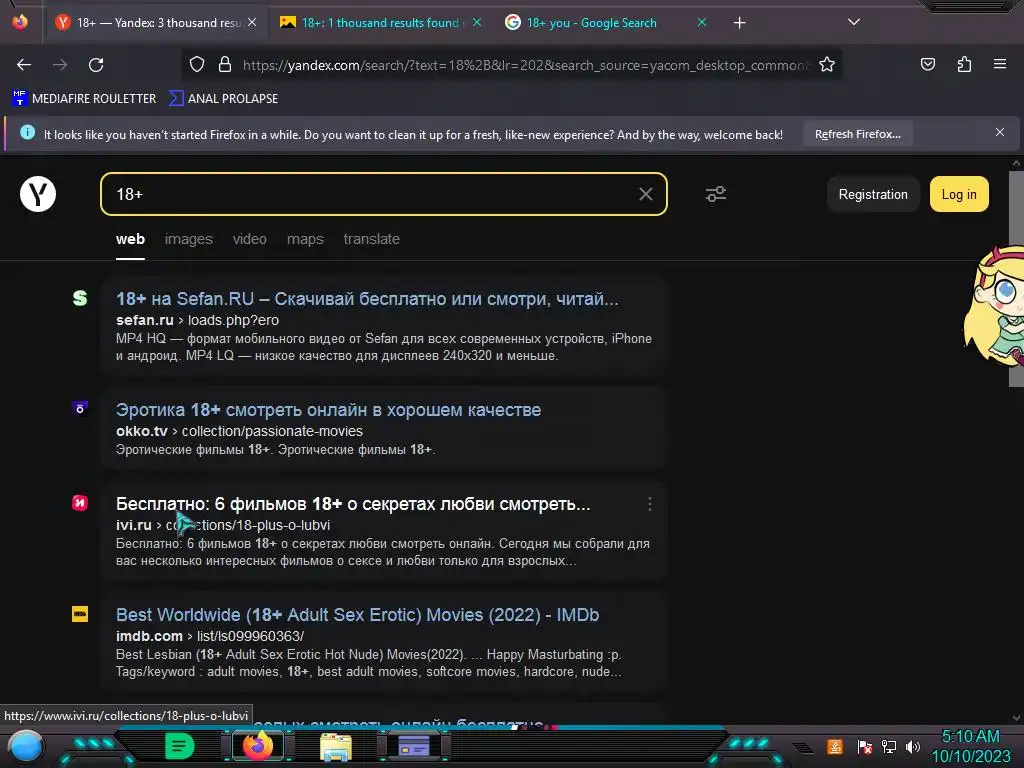This screenshot has width=1024, height=768.
Task: Click the Firefox View icon in tab bar
Action: click(x=20, y=22)
